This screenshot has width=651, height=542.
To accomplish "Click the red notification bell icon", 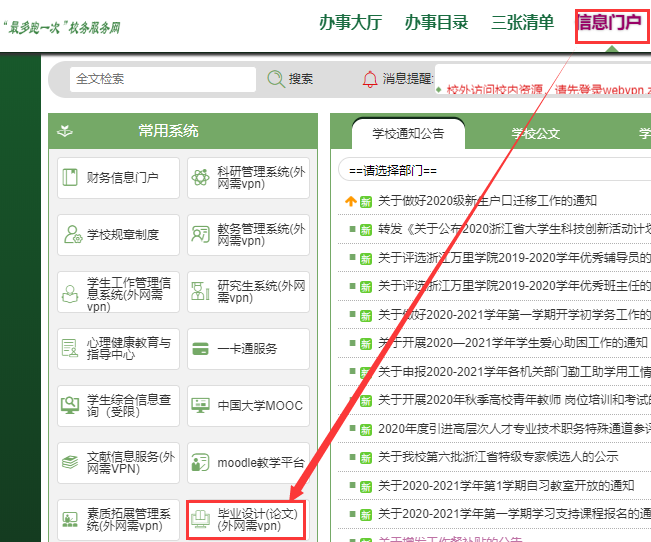I will (370, 79).
